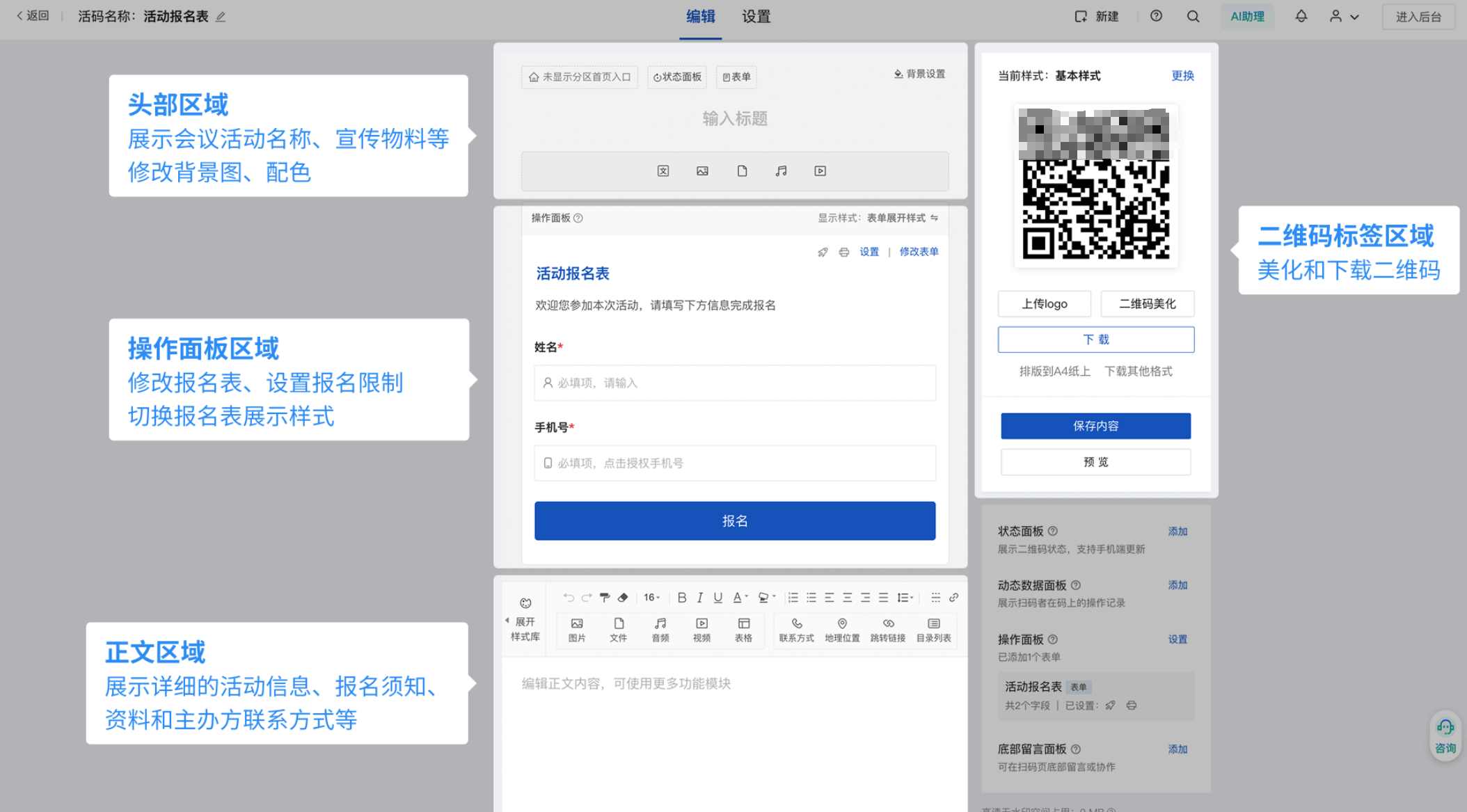The width and height of the screenshot is (1467, 812).
Task: Click 返回 to go back
Action: pos(33,16)
